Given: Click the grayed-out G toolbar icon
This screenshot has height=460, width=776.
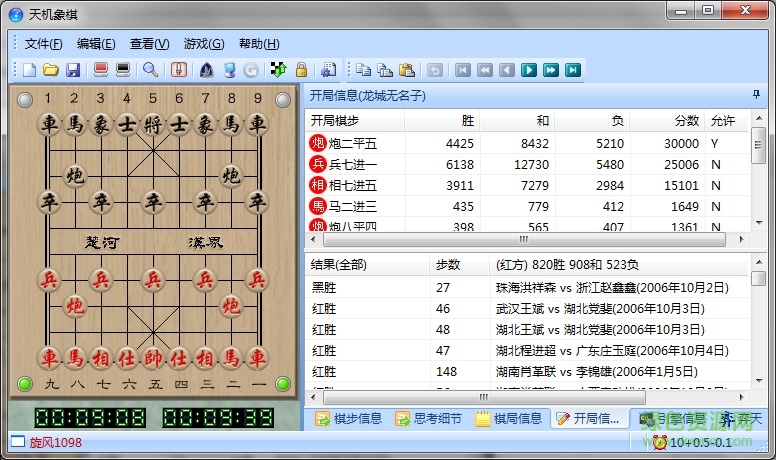Looking at the screenshot, I should point(251,70).
